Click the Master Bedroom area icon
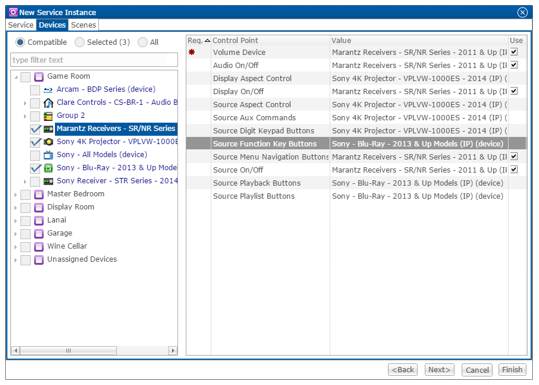 (x=39, y=195)
